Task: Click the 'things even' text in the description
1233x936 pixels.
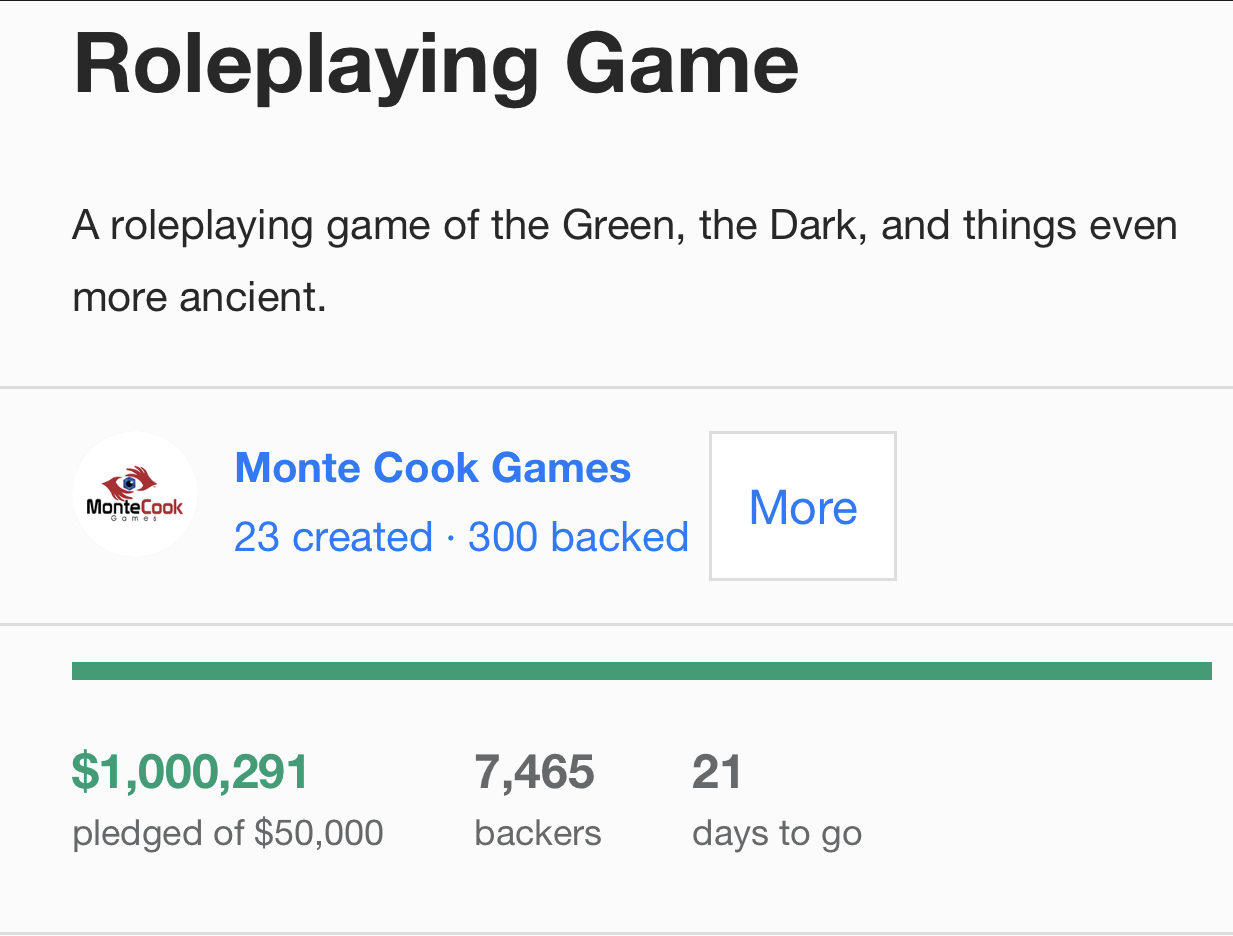Action: click(1070, 227)
